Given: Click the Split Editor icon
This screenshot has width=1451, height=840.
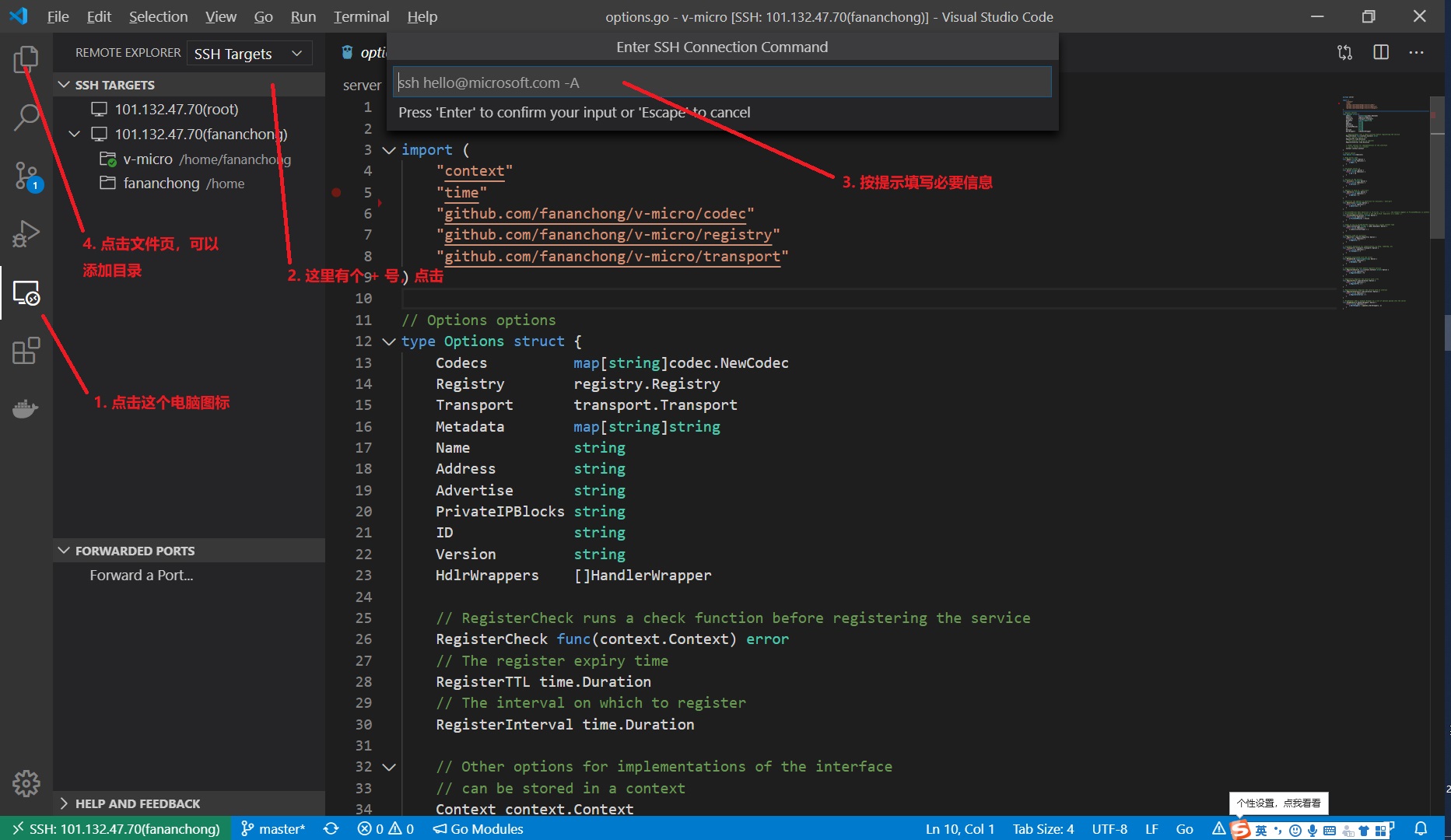Looking at the screenshot, I should click(x=1381, y=52).
